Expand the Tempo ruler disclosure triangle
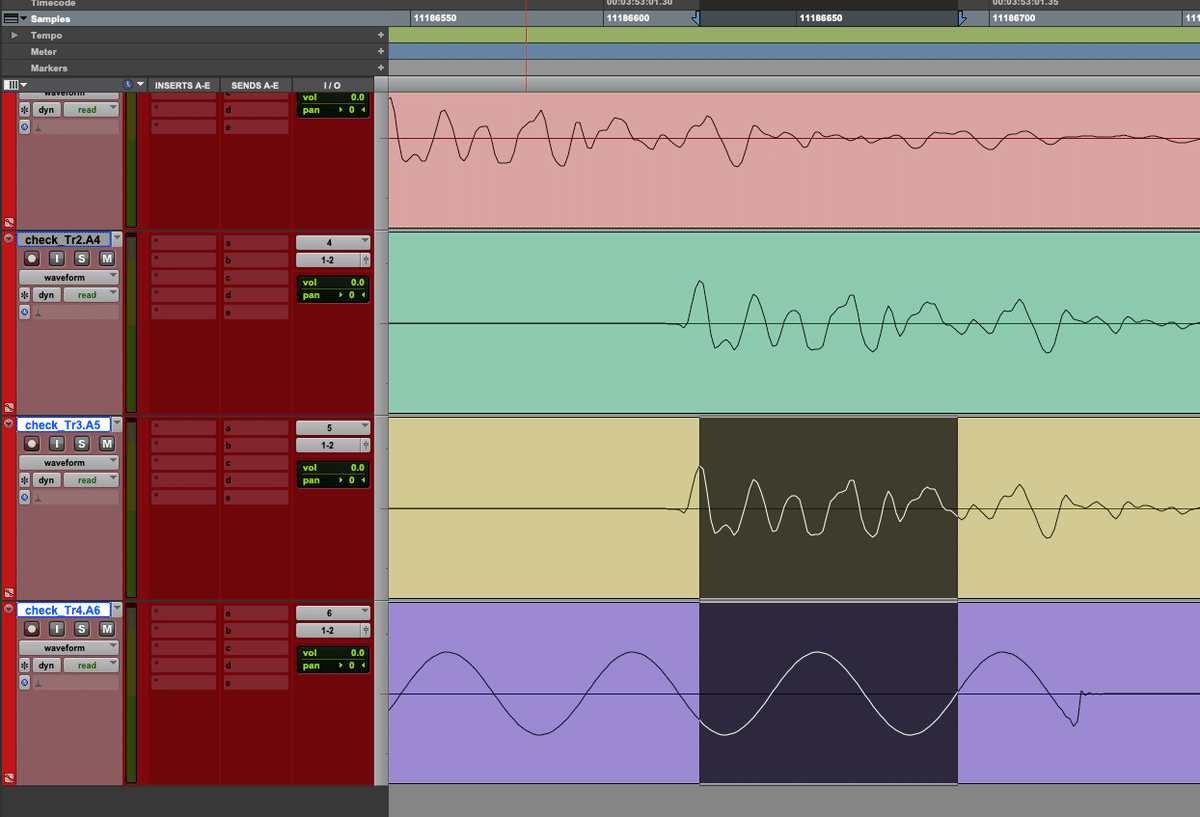Screen dimensions: 1200x817 pyautogui.click(x=14, y=35)
